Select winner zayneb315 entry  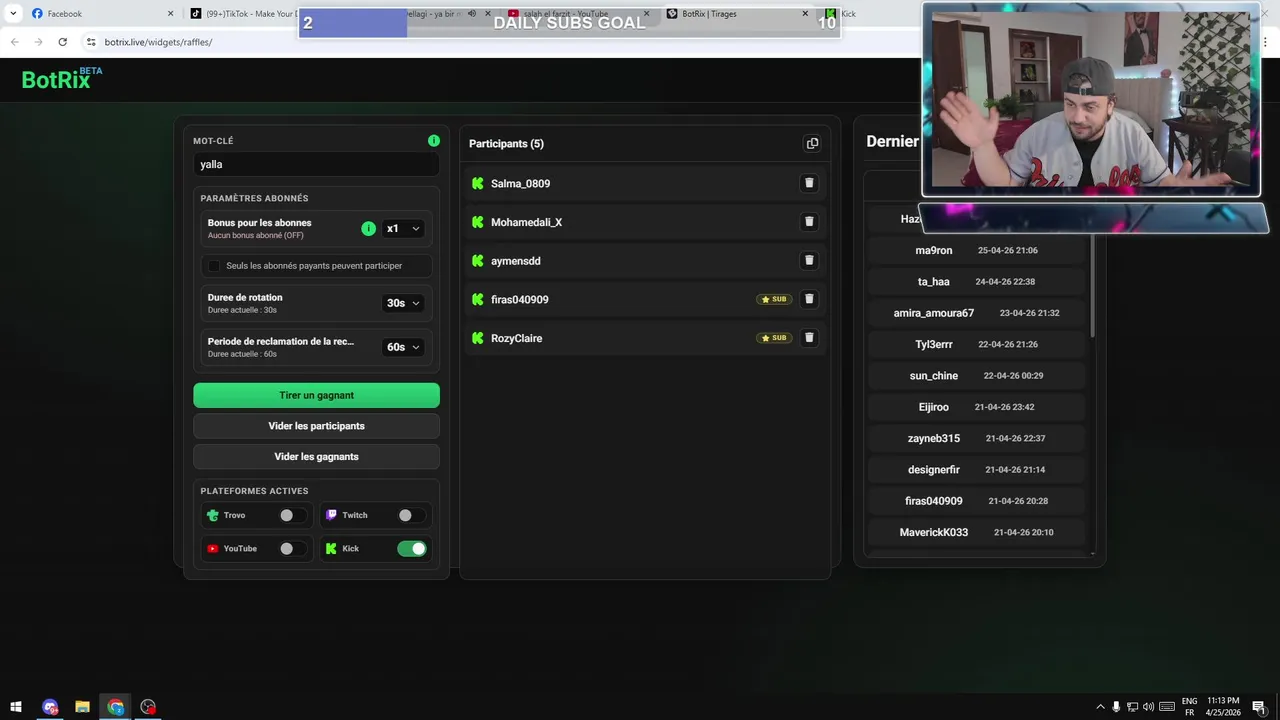(x=976, y=438)
